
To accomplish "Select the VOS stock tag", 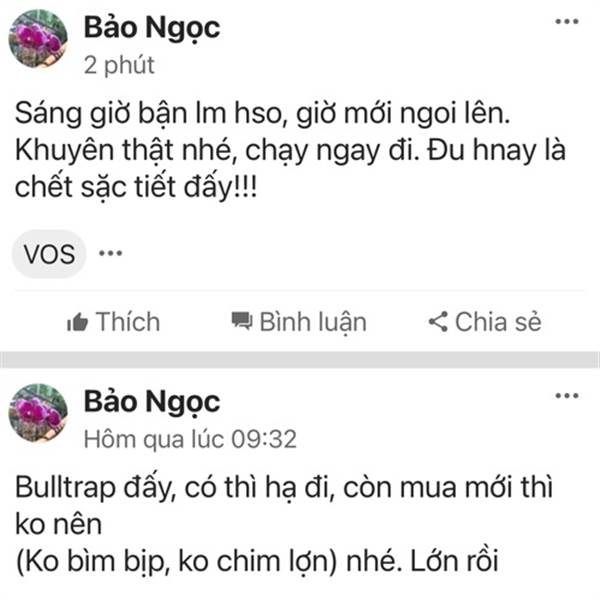I will pos(49,254).
